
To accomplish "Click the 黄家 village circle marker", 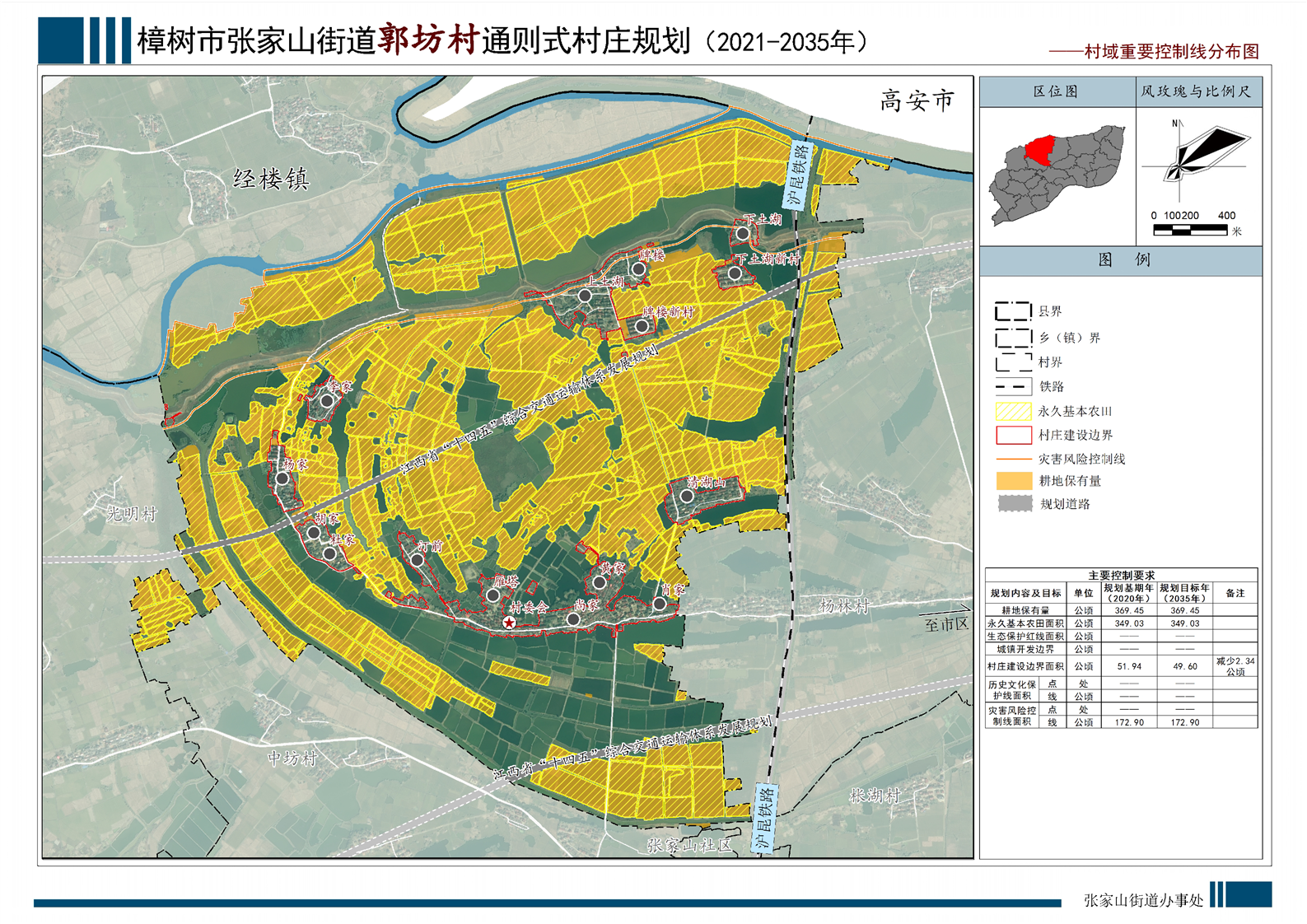I will pos(600,582).
